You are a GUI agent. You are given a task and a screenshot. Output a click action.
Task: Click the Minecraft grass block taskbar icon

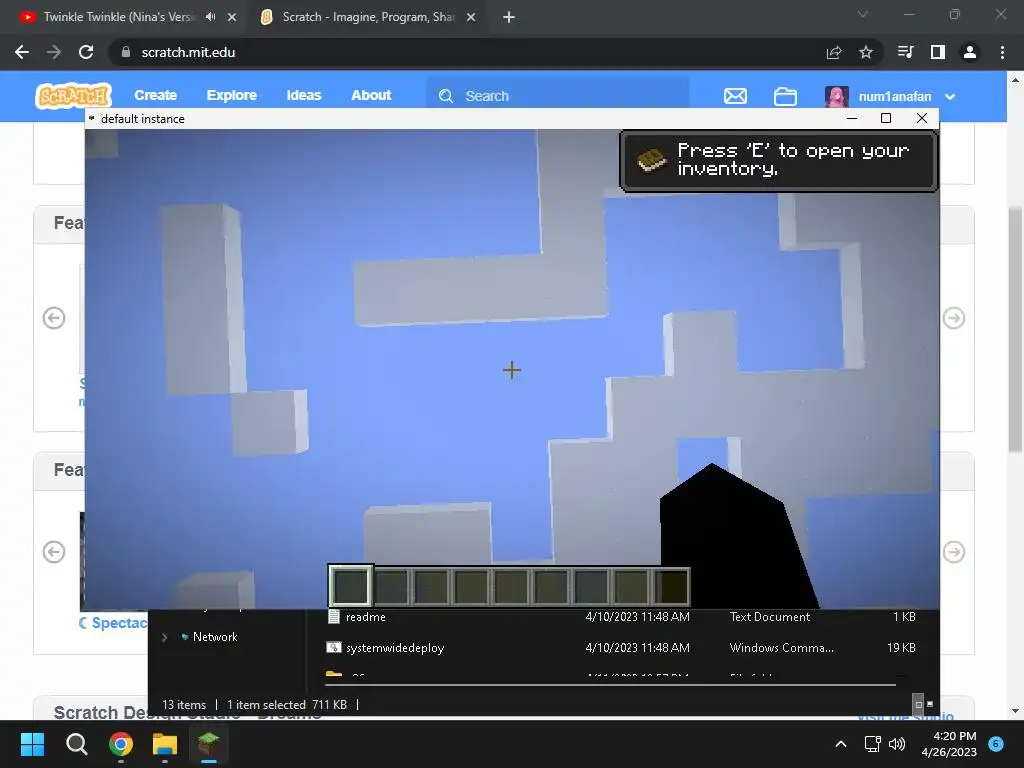click(208, 744)
